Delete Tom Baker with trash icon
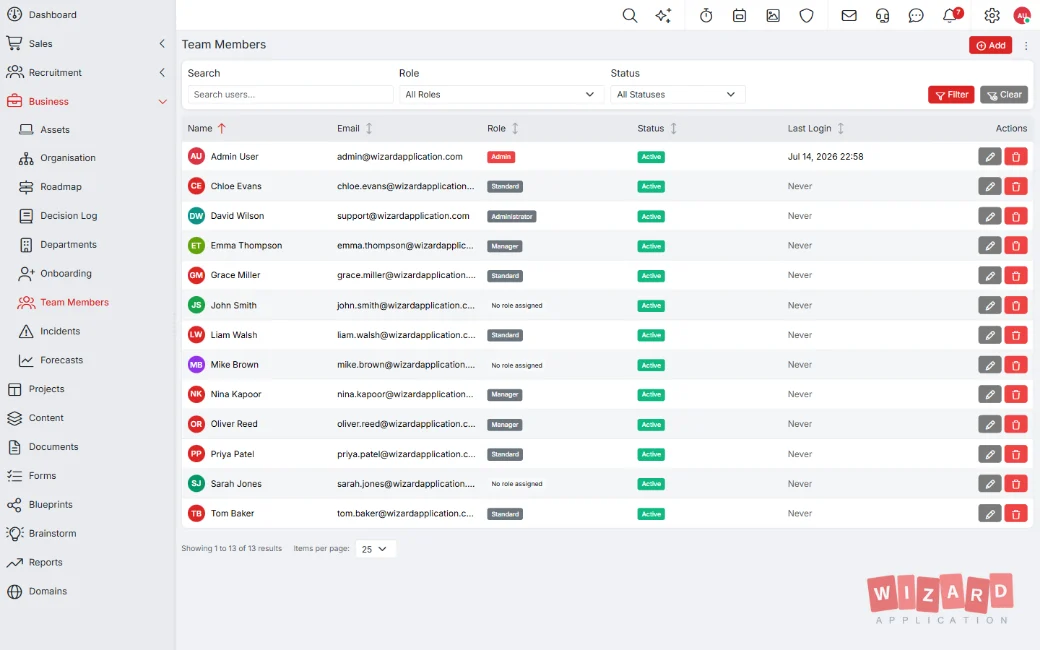 [x=1015, y=513]
